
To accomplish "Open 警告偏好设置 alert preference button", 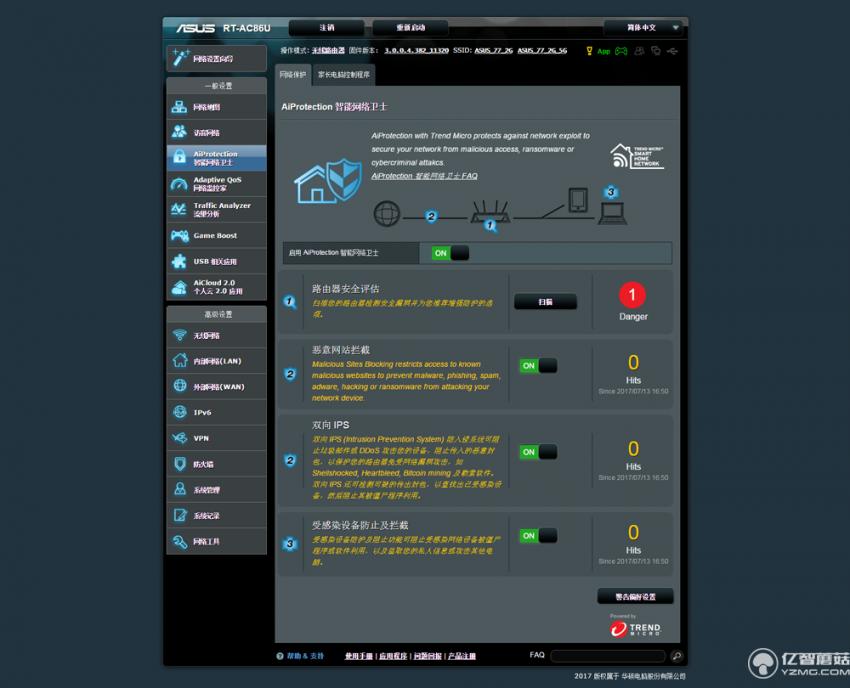I will pyautogui.click(x=635, y=596).
